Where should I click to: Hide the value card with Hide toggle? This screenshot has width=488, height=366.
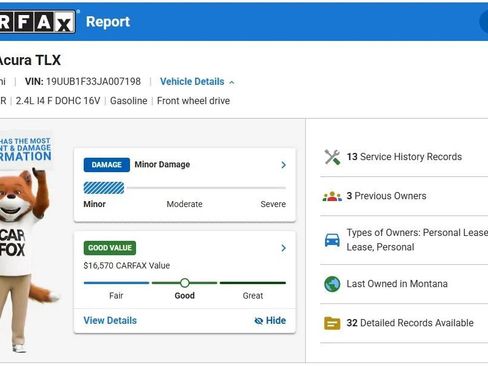click(270, 321)
